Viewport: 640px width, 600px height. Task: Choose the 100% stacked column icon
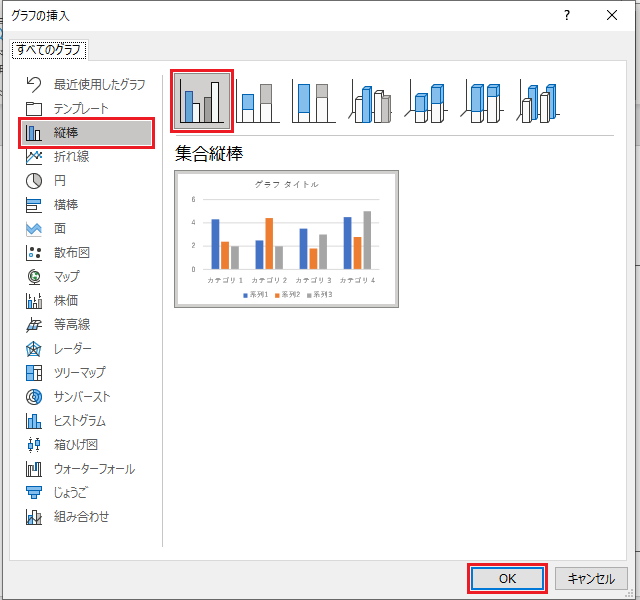[315, 101]
